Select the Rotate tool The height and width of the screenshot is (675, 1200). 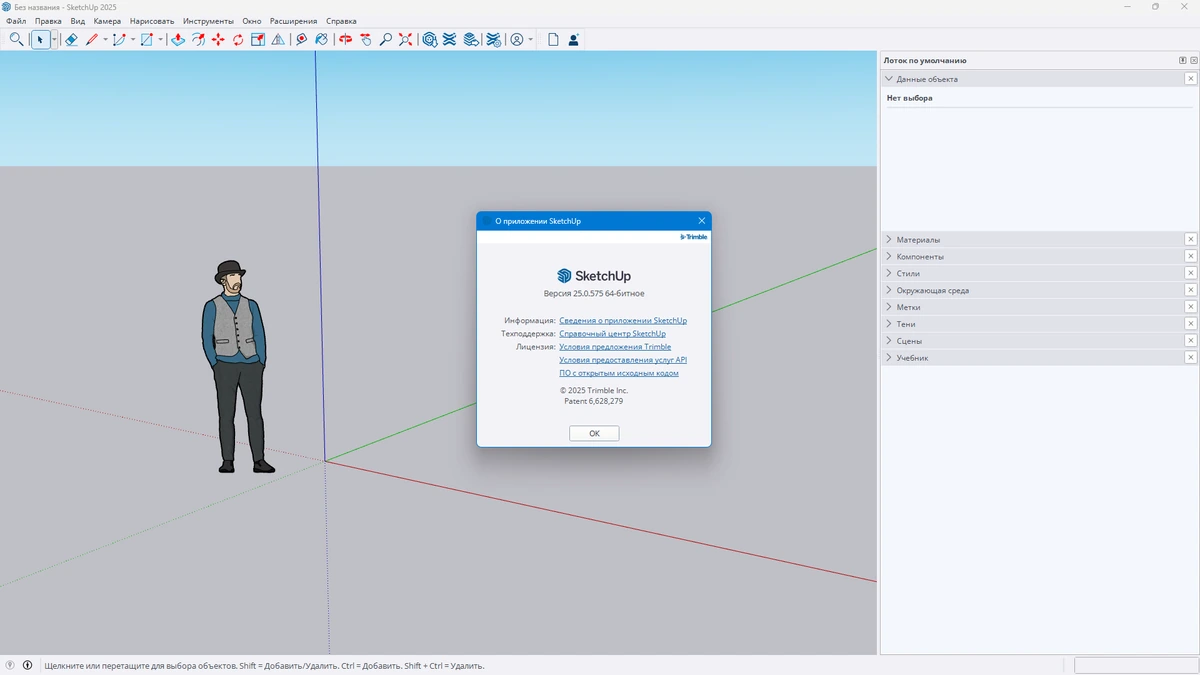pyautogui.click(x=238, y=40)
